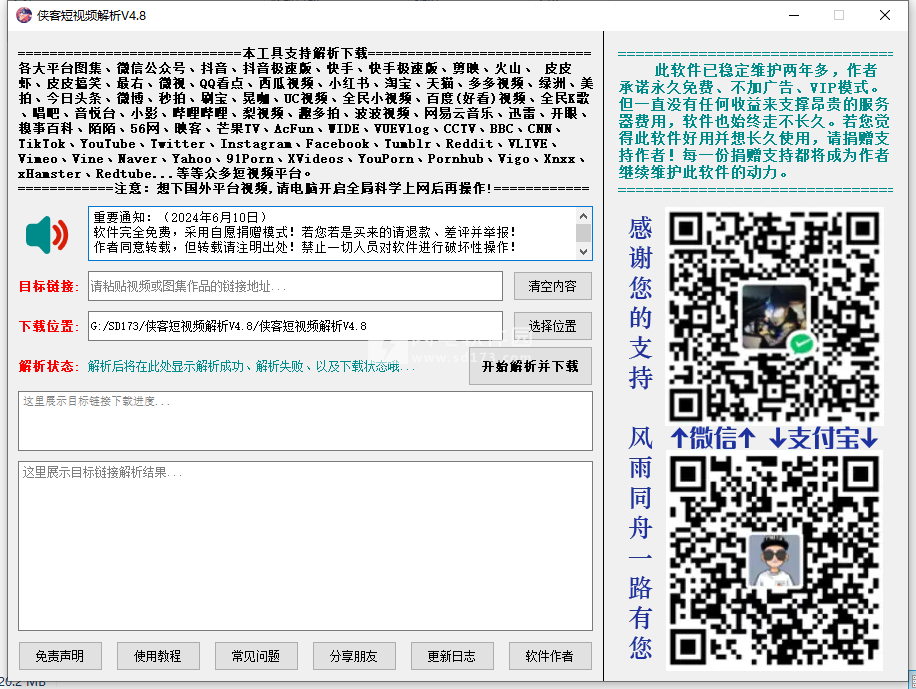Open the 使用教程 tutorial button
This screenshot has height=689, width=916.
158,656
